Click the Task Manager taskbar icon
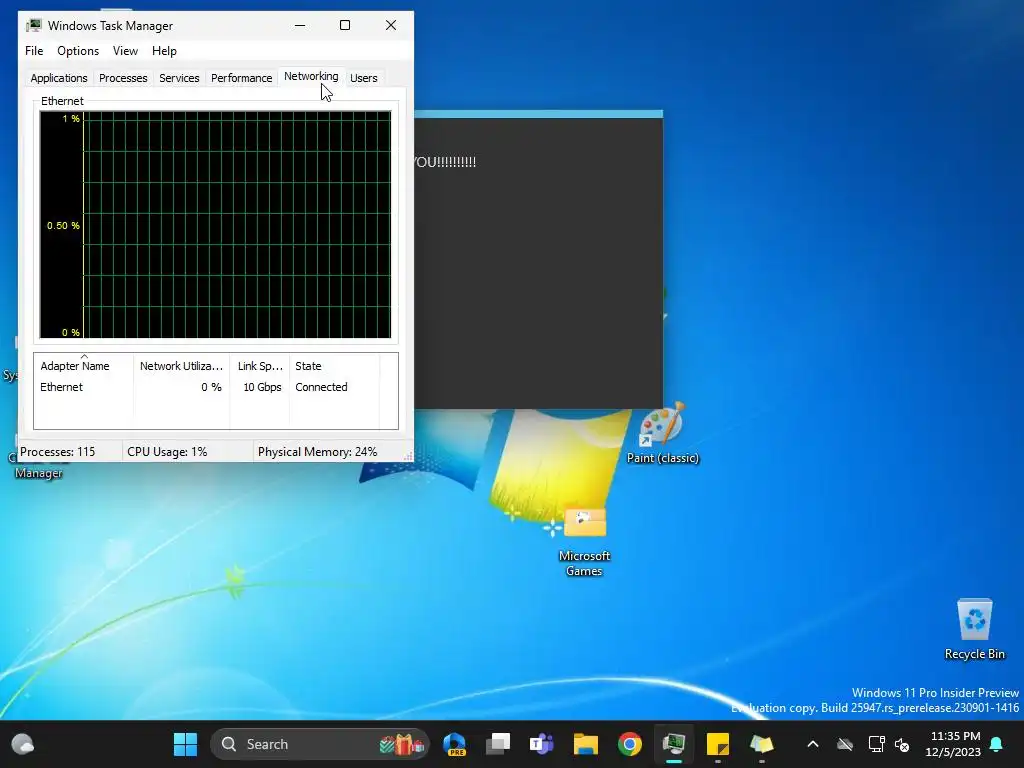This screenshot has height=768, width=1024. coord(673,744)
